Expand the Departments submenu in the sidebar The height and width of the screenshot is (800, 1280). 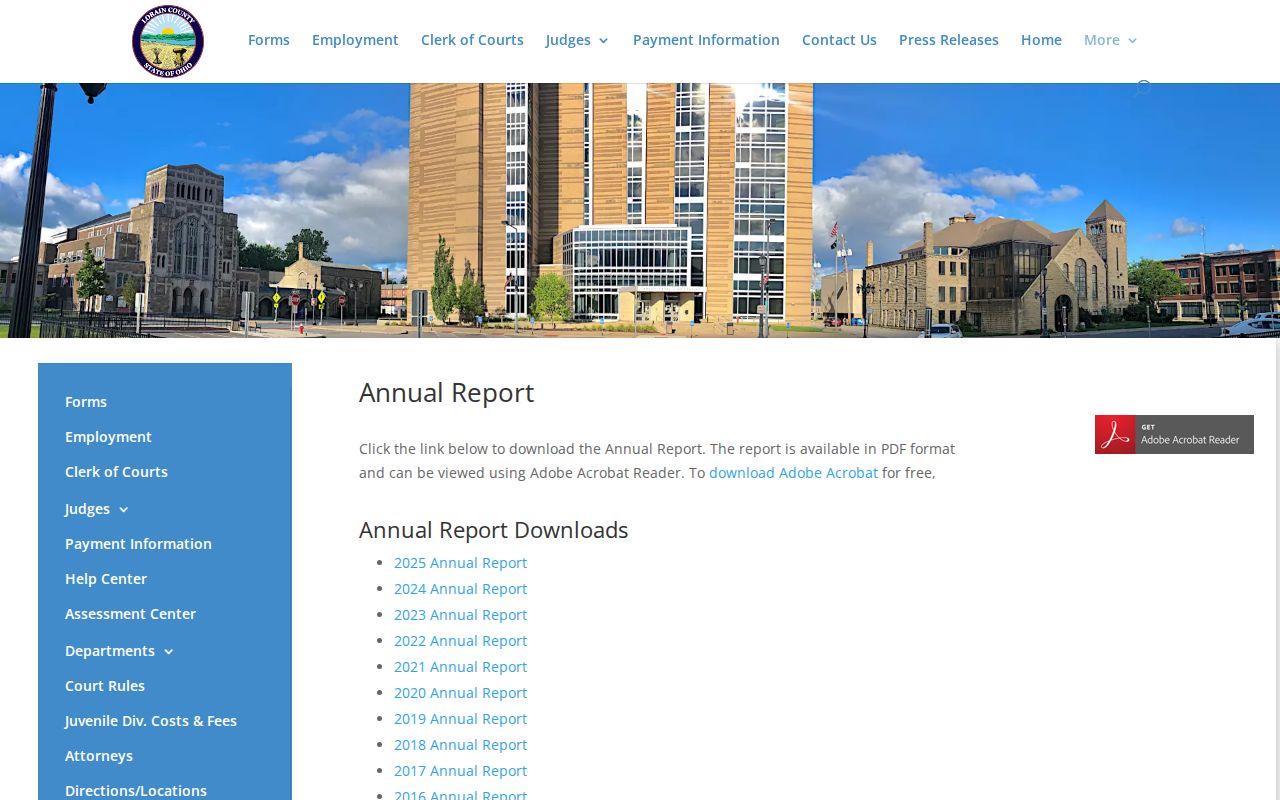(119, 651)
